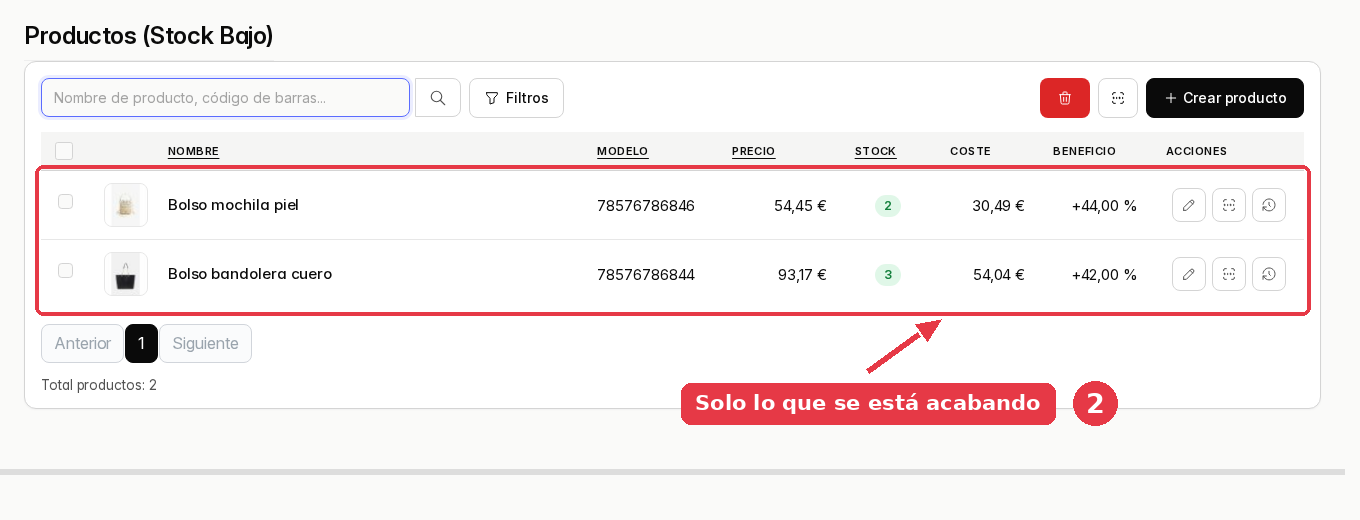Image resolution: width=1360 pixels, height=520 pixels.
Task: Click benefit value +42,00 %
Action: tap(1104, 275)
